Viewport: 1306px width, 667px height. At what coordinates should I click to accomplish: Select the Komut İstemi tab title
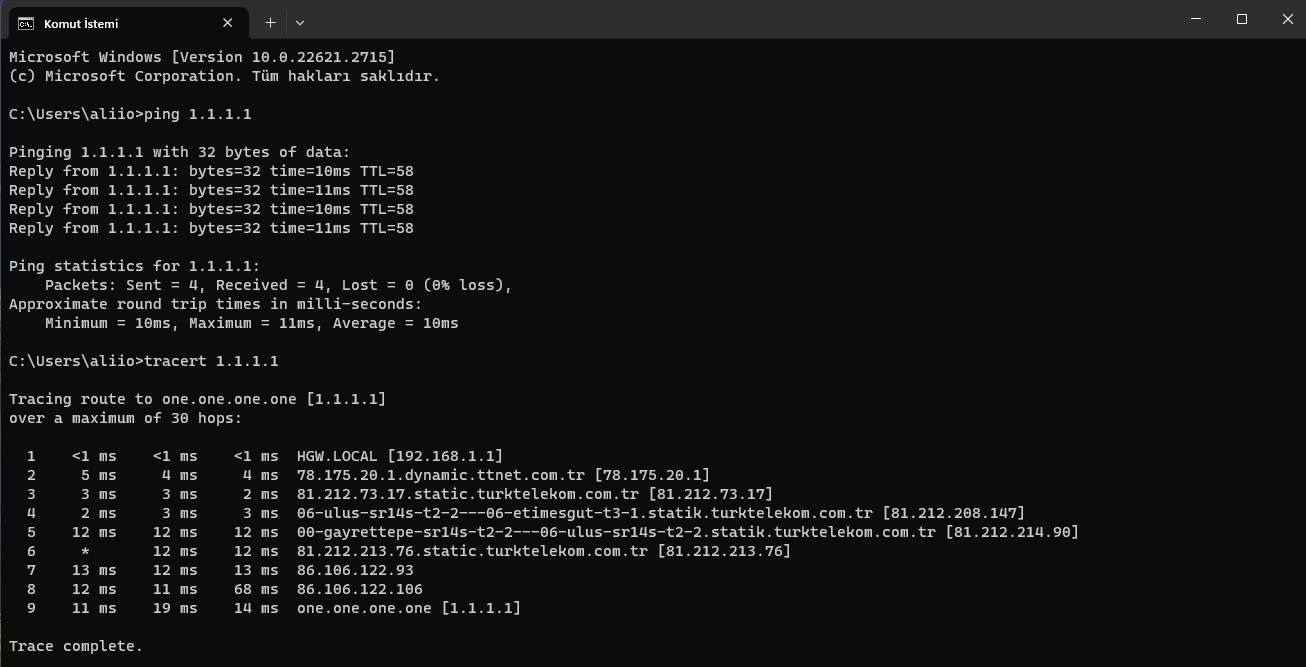[81, 23]
